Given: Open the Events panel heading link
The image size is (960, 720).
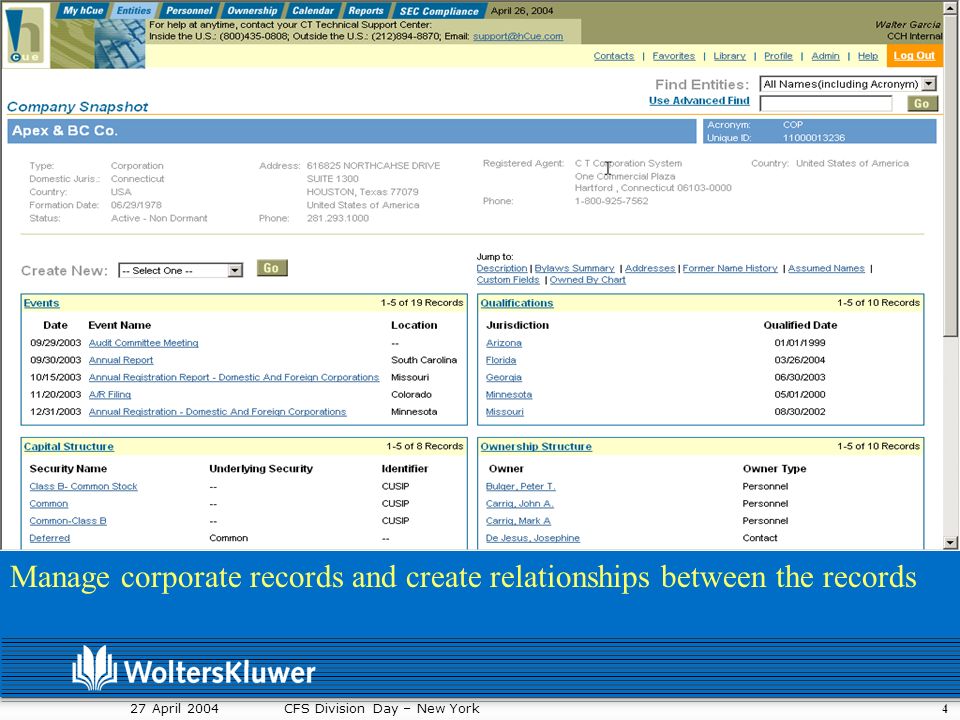Looking at the screenshot, I should click(x=42, y=303).
